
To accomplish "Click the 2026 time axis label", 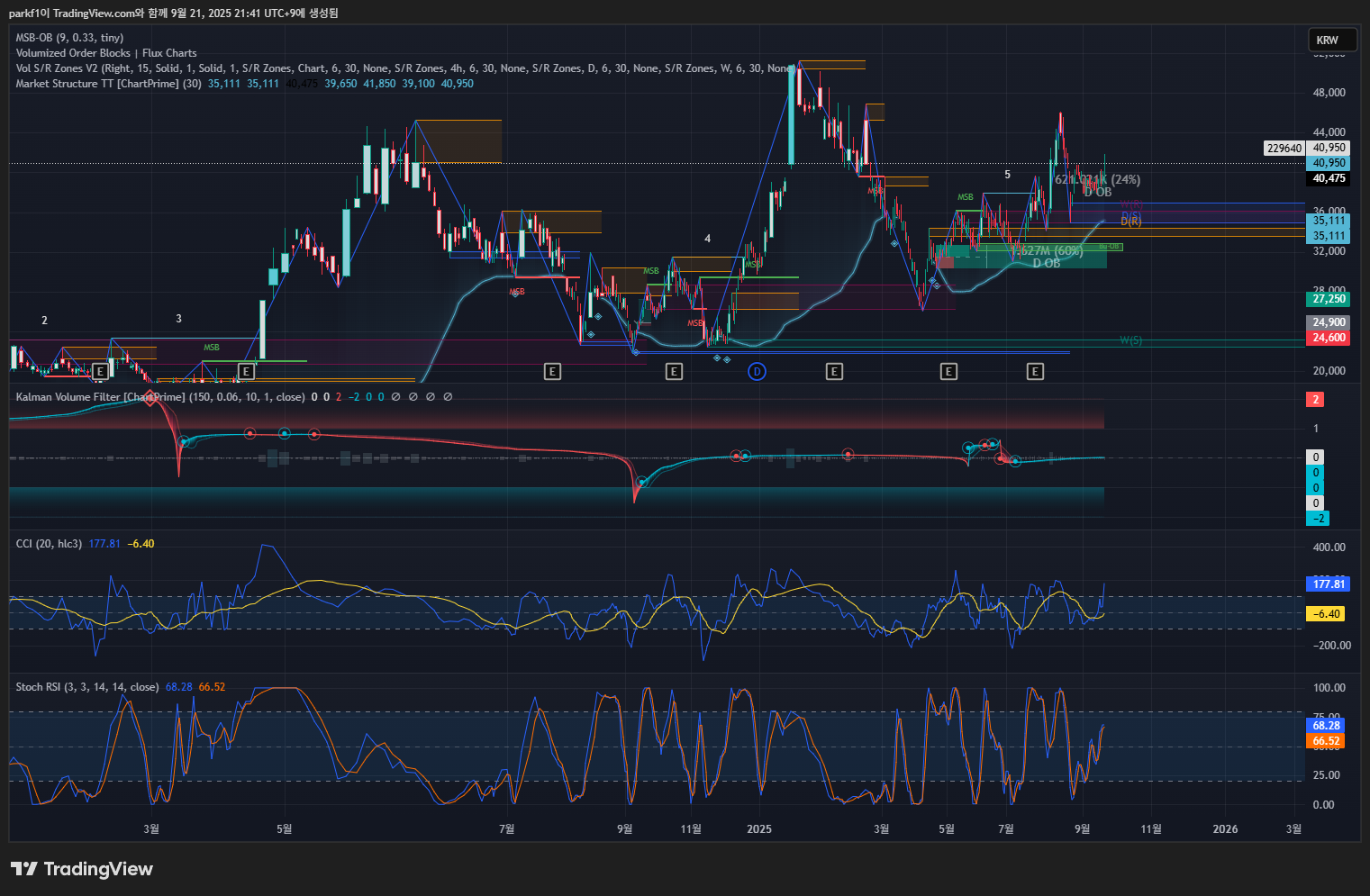I will tap(1225, 829).
